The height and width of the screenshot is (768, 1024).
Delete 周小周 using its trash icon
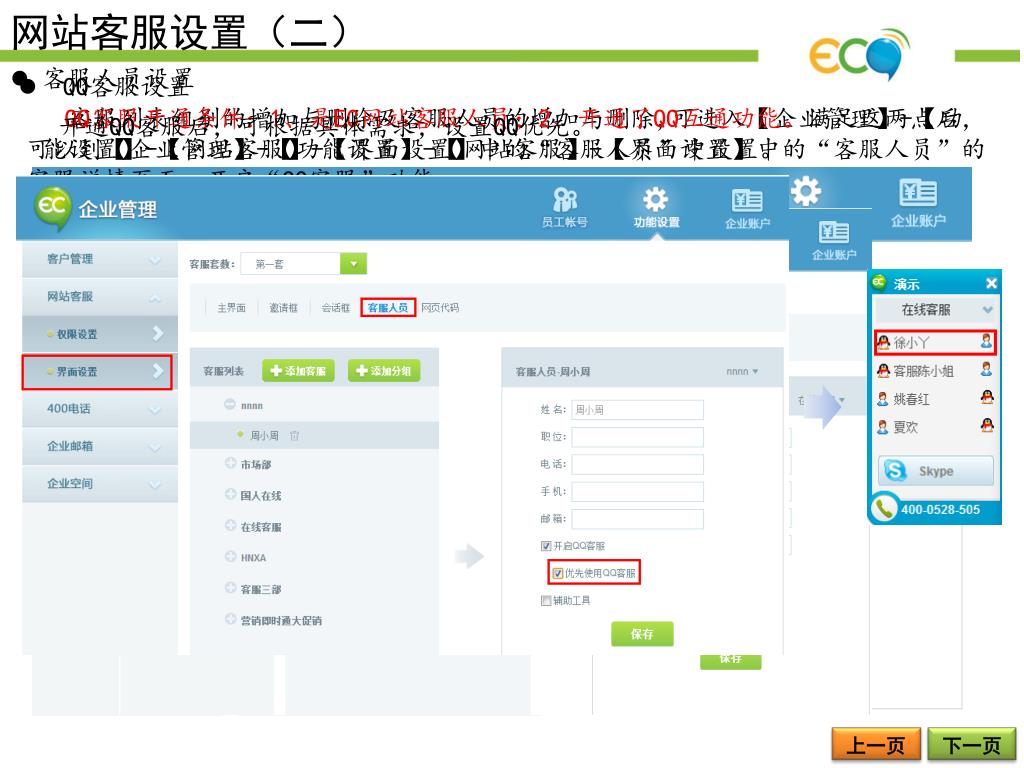[295, 436]
